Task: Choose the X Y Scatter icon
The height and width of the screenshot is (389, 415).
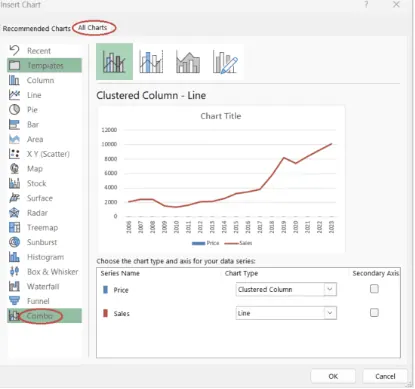Action: [x=14, y=154]
